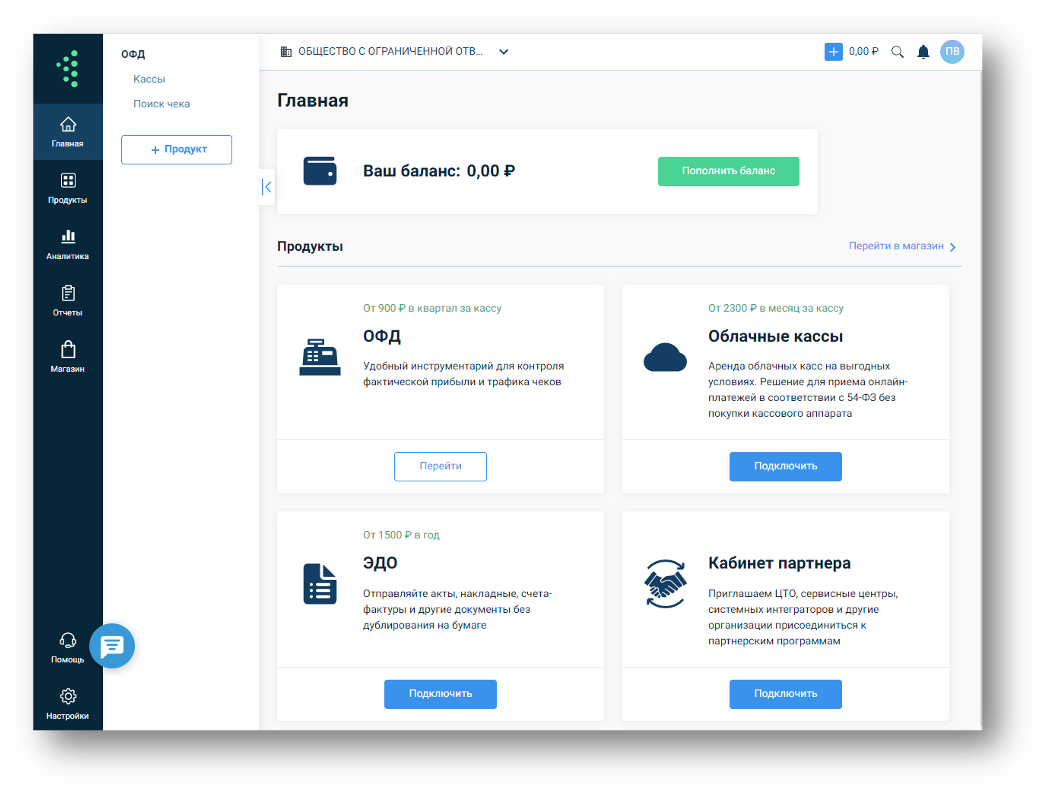Open the ПВ user avatar
Viewport: 1047px width, 795px height.
(x=952, y=51)
